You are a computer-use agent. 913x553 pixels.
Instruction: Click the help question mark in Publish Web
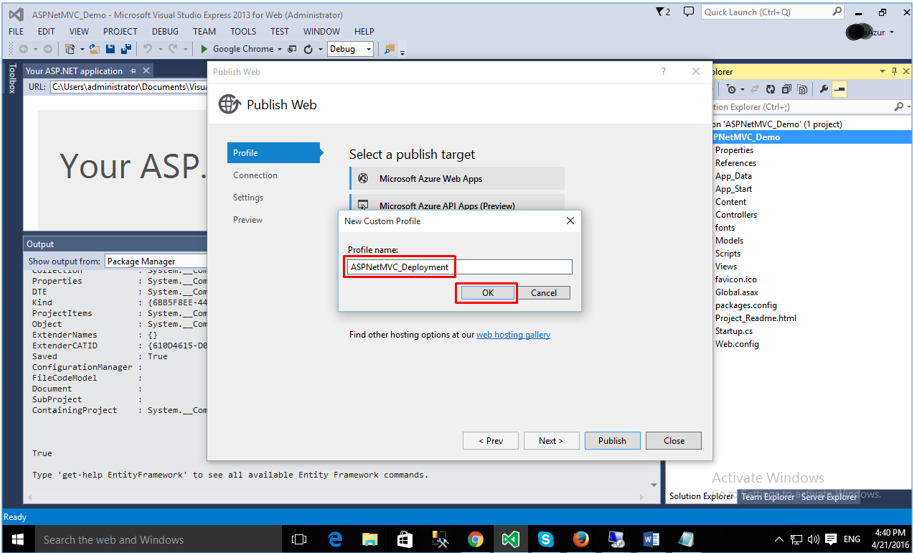click(x=664, y=72)
